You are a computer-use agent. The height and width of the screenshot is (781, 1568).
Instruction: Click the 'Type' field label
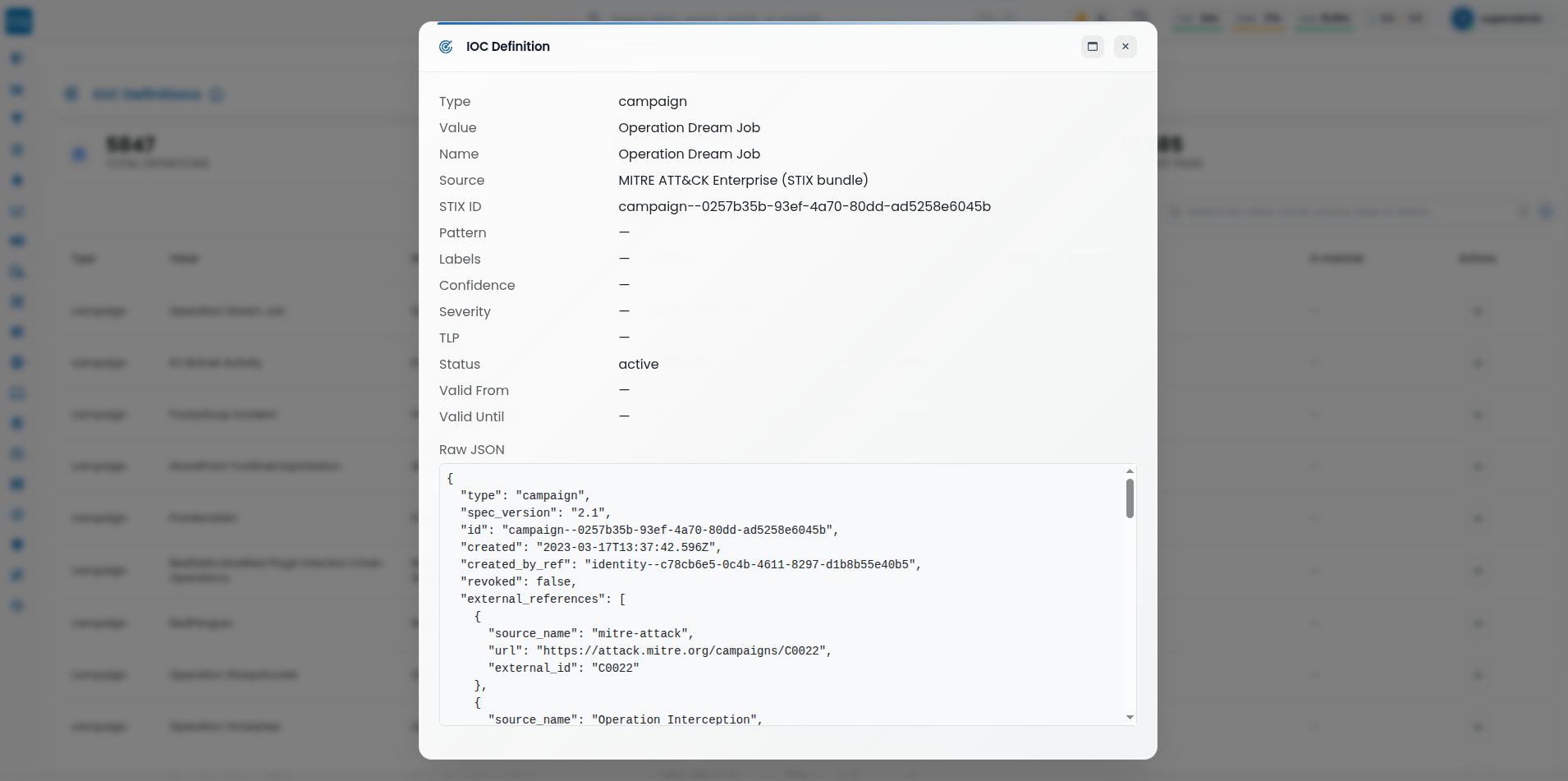tap(455, 102)
